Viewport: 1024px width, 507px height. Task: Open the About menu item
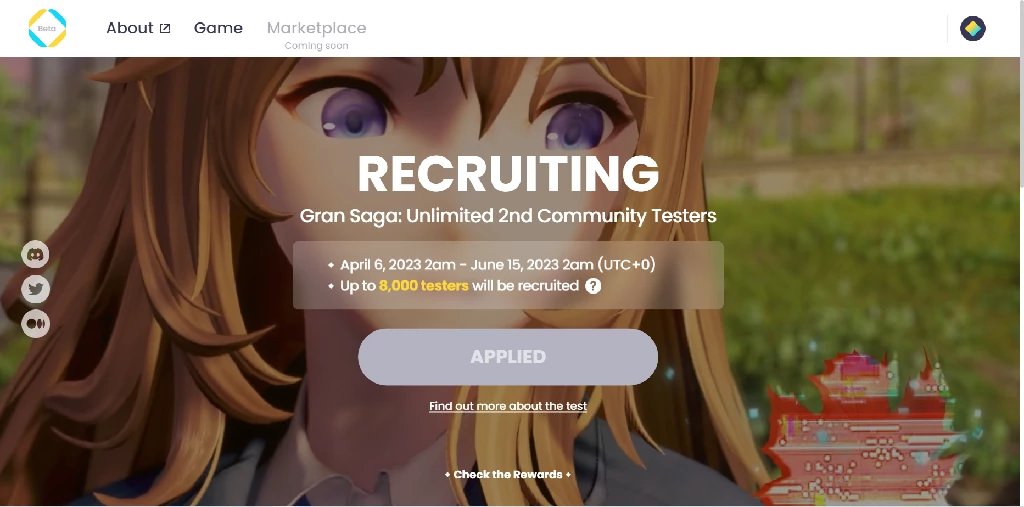(x=130, y=28)
